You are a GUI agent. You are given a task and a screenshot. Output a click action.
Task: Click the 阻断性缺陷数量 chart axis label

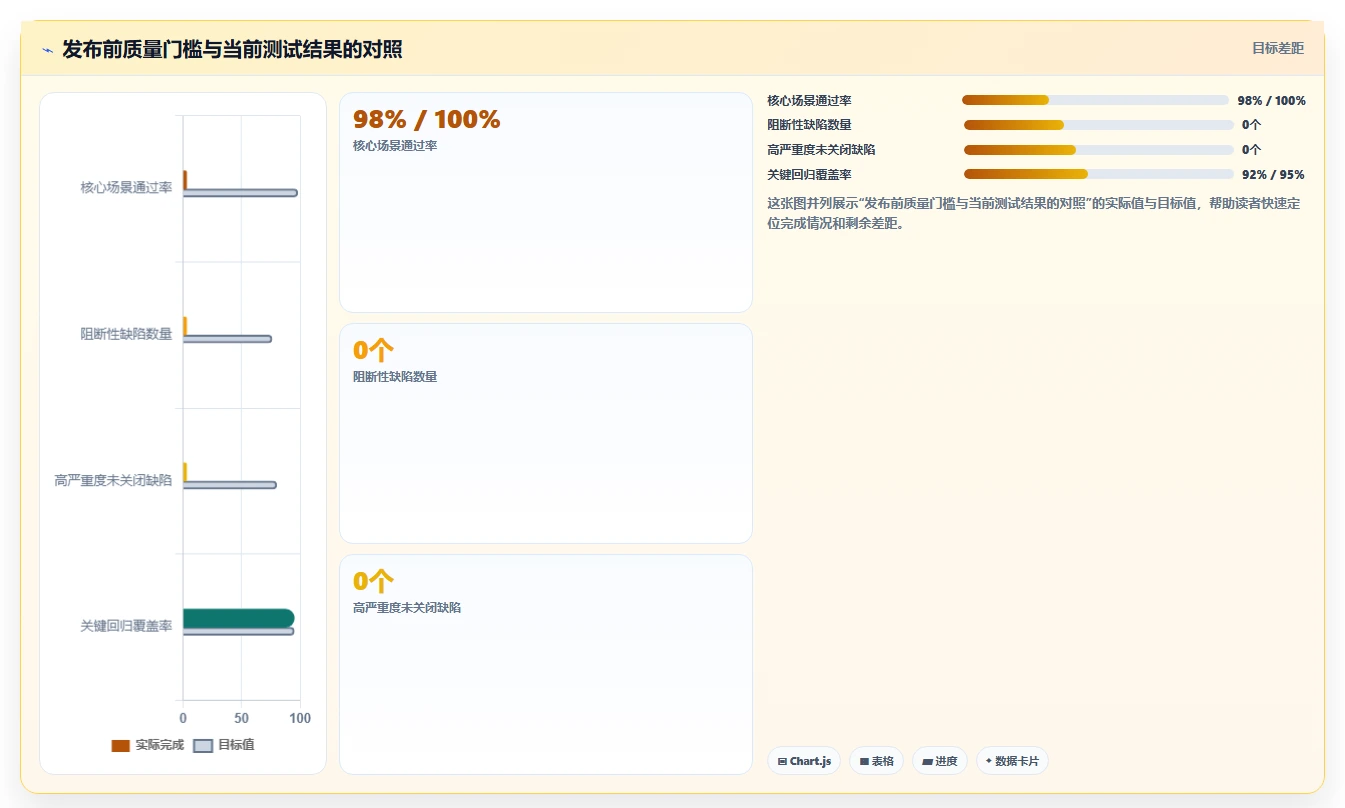click(126, 334)
